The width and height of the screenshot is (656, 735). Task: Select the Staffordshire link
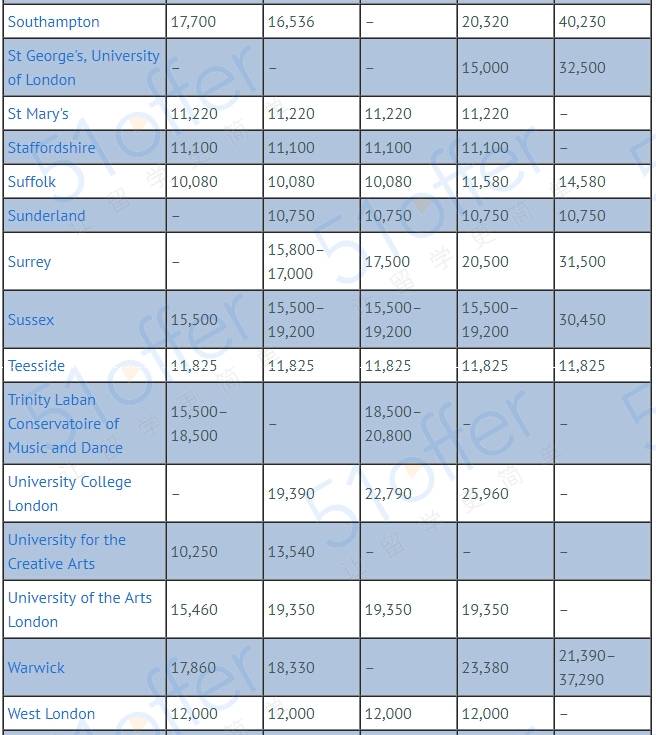tap(52, 148)
